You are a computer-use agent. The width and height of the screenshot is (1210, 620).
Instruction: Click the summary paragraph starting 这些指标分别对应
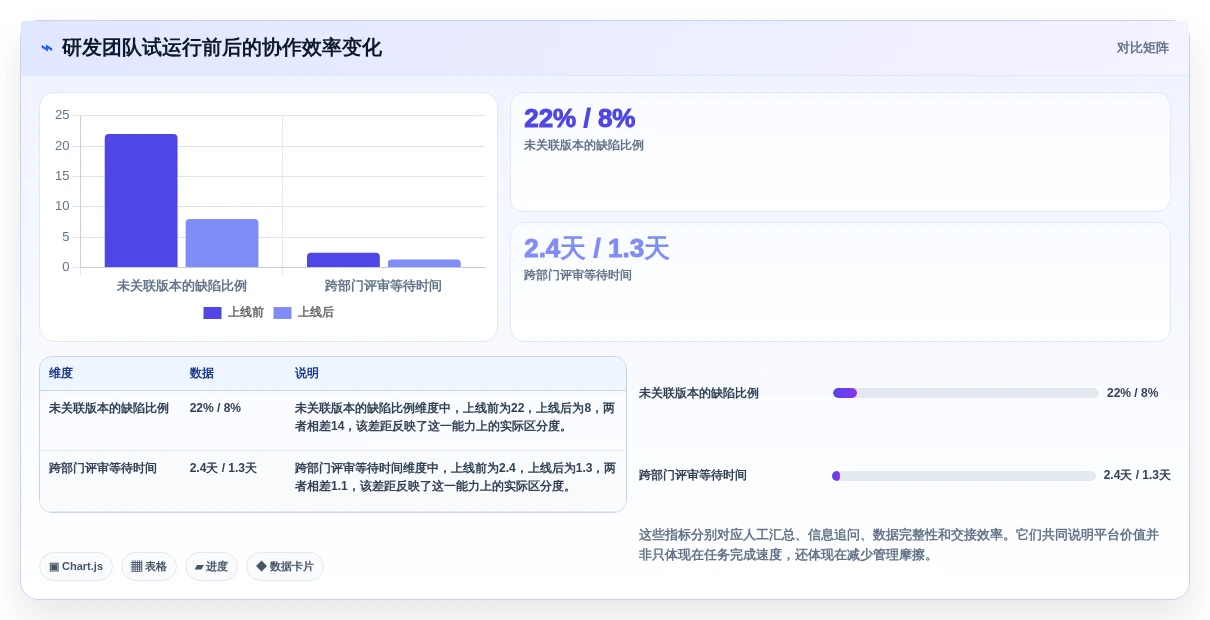tap(899, 545)
